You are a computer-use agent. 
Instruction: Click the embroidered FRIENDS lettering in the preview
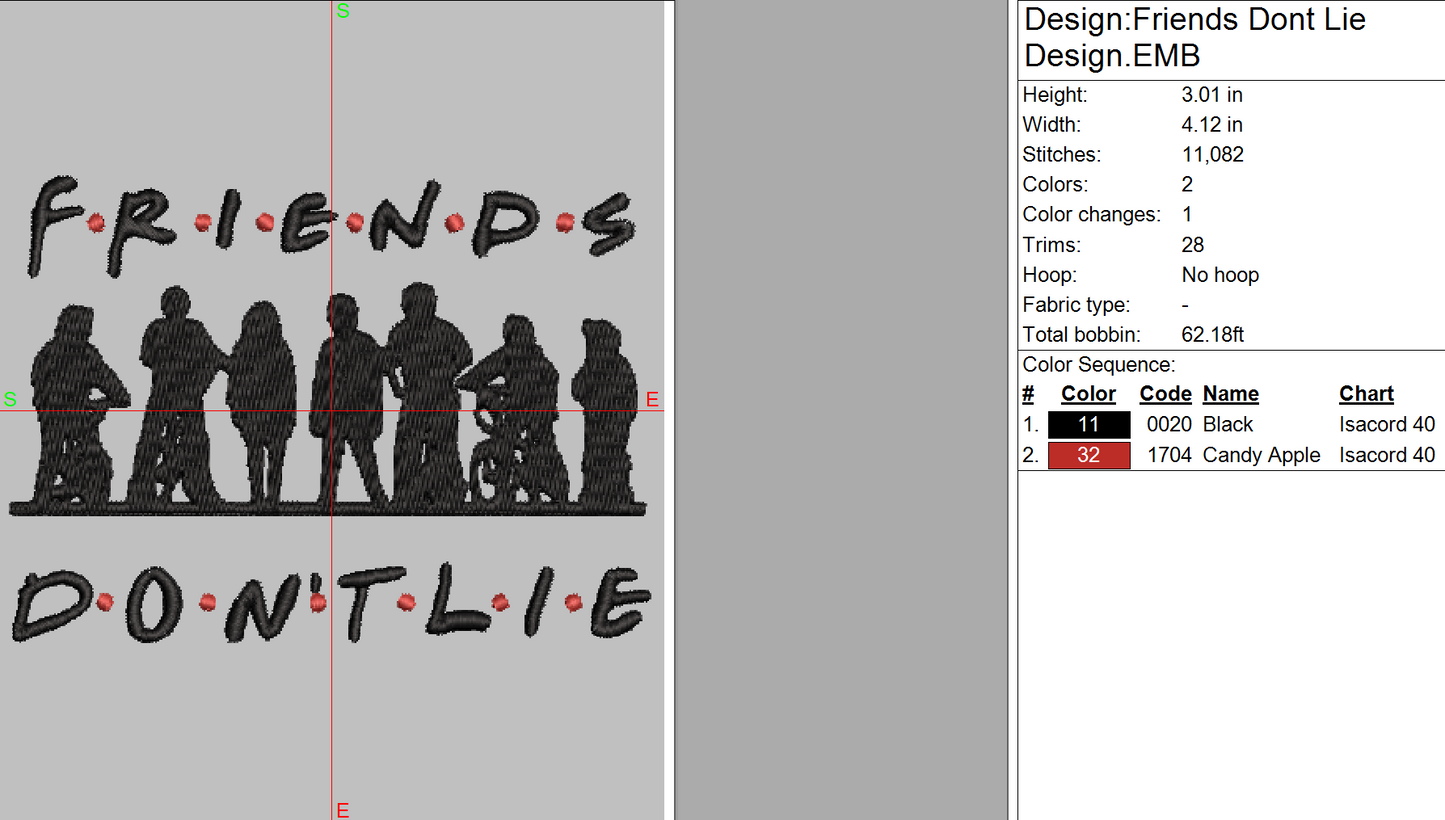pos(331,227)
